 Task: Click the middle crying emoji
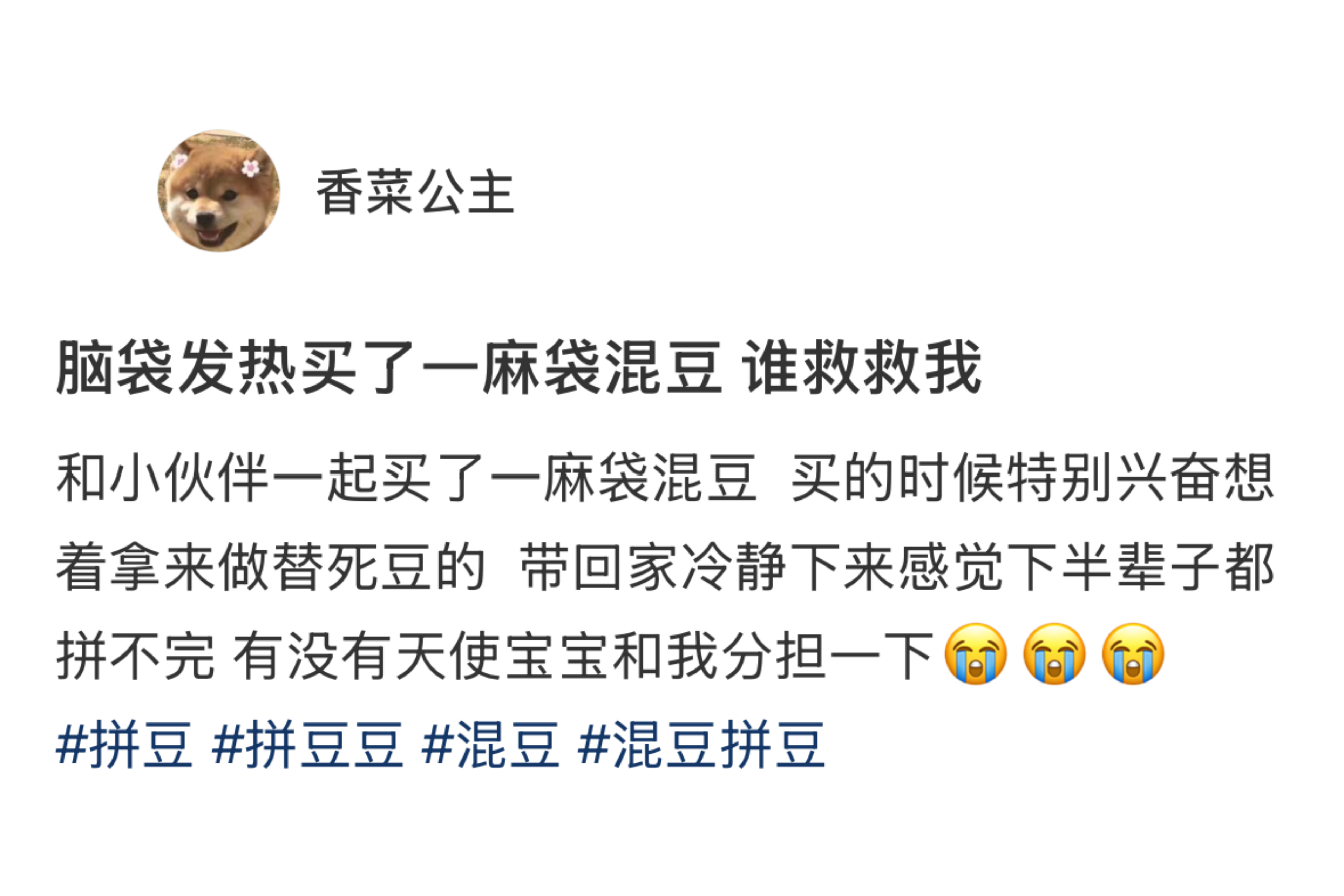[1054, 654]
